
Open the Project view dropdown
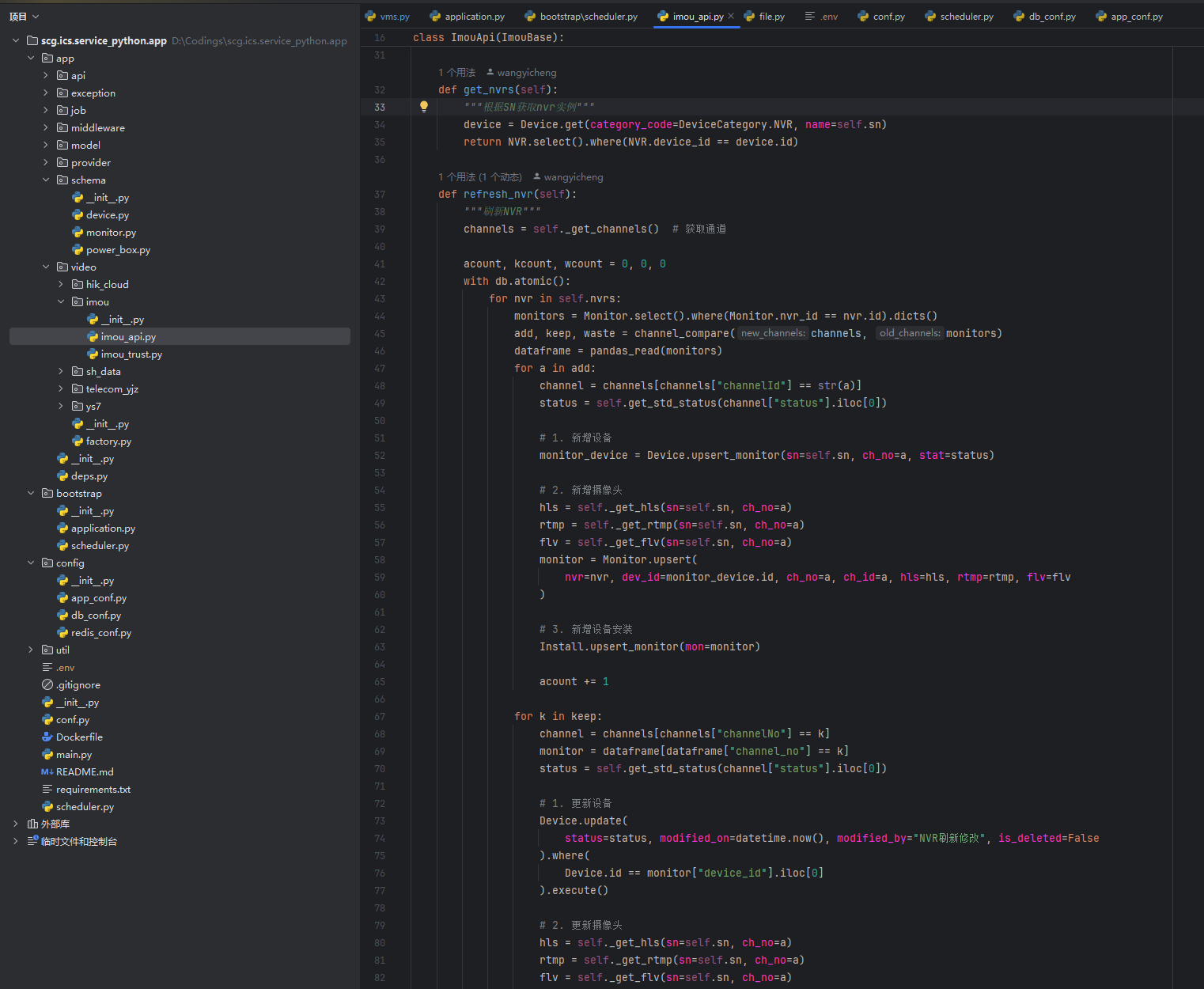[x=24, y=17]
